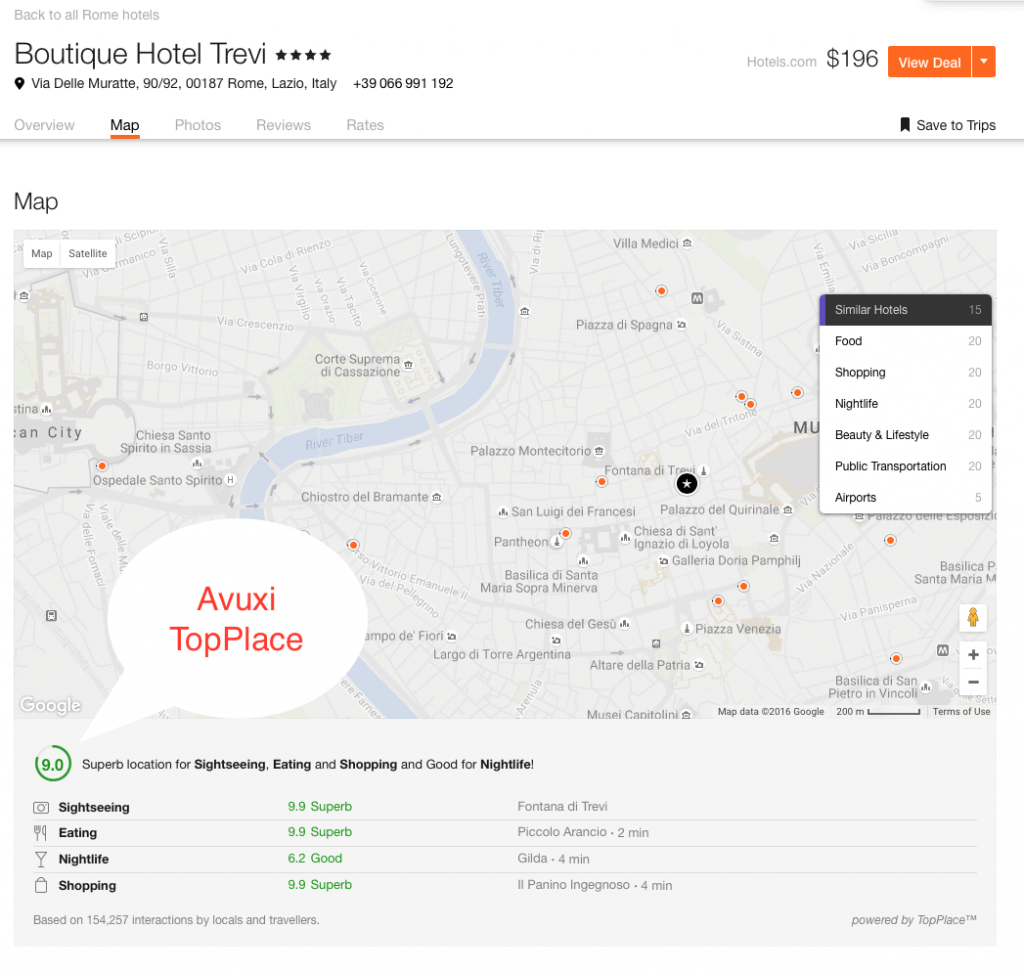
Task: Click the Nightlife 6.2 Good rating
Action: pos(315,858)
